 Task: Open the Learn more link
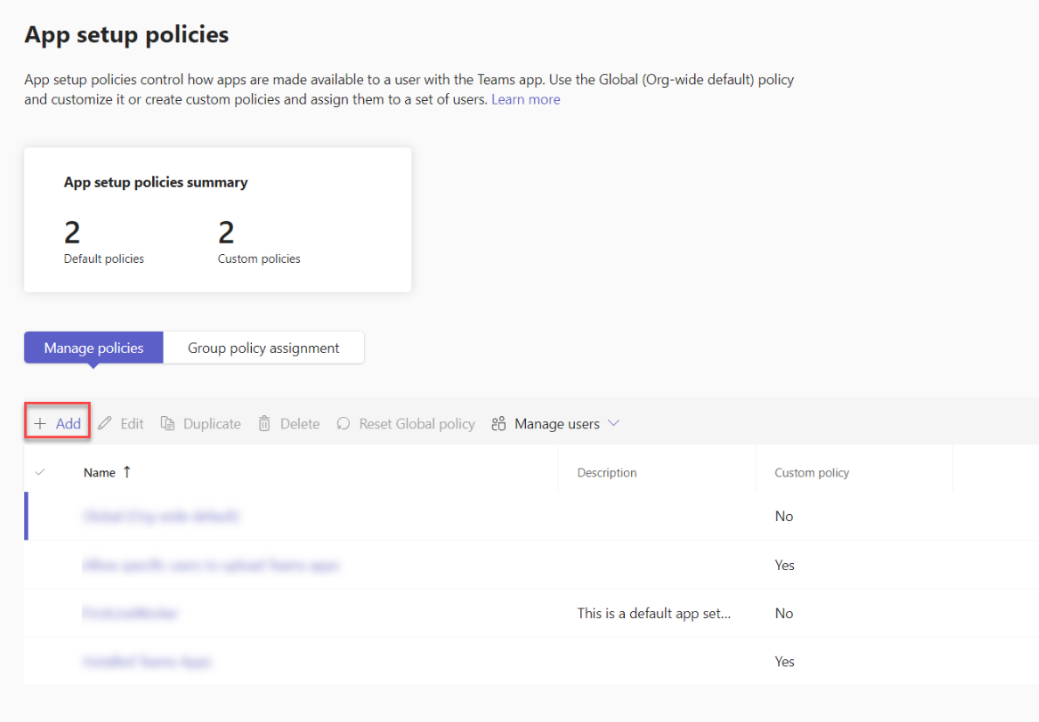525,99
